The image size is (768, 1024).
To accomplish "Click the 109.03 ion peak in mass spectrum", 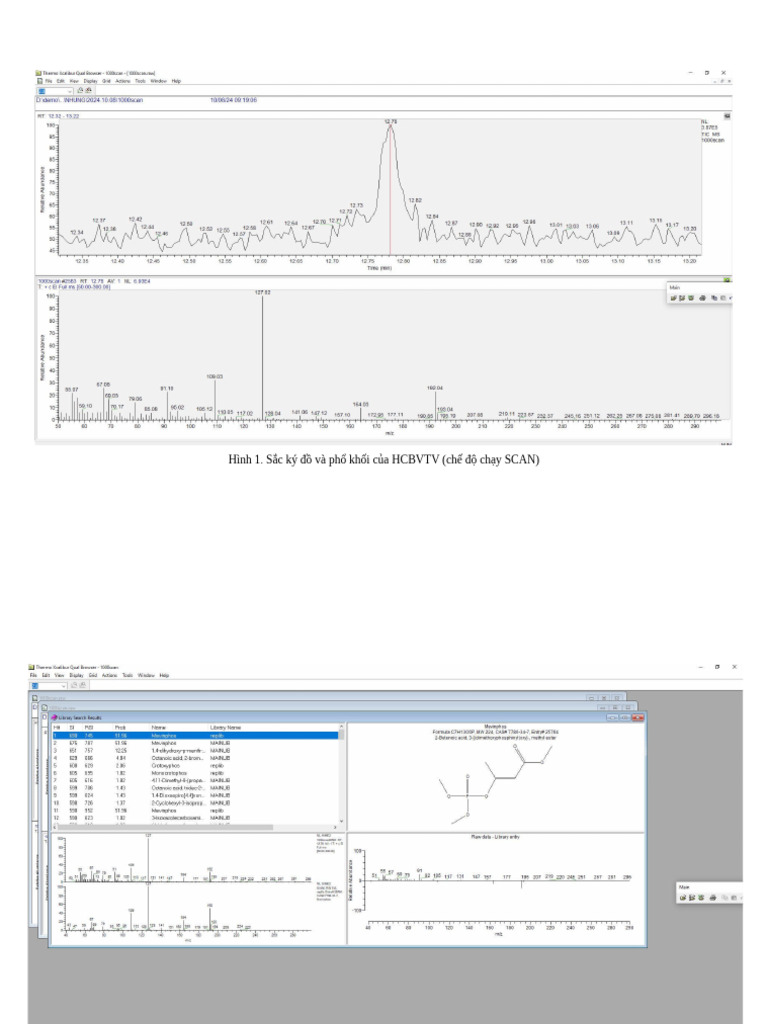I will 215,399.
